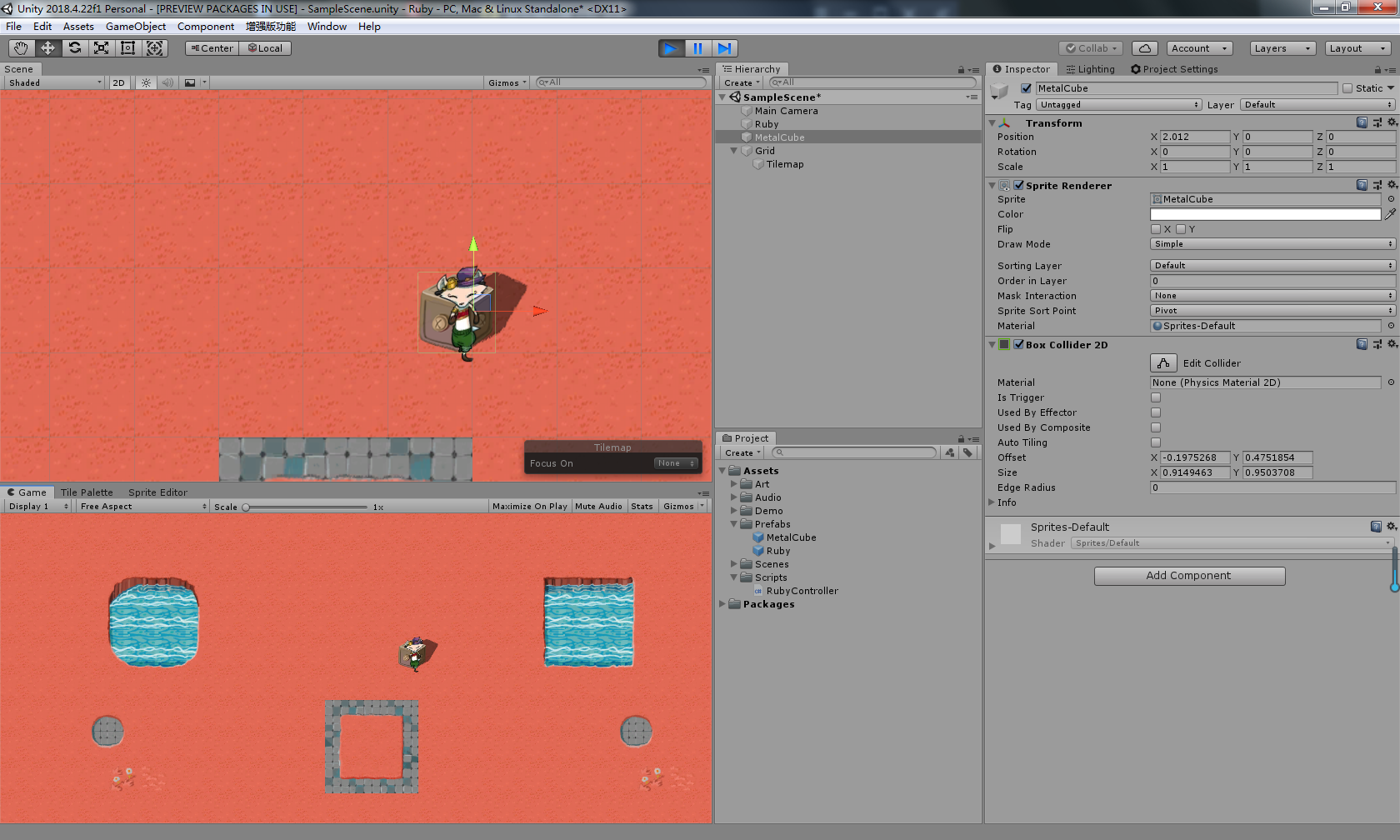Open the Component menu
Viewport: 1400px width, 840px height.
[x=206, y=27]
